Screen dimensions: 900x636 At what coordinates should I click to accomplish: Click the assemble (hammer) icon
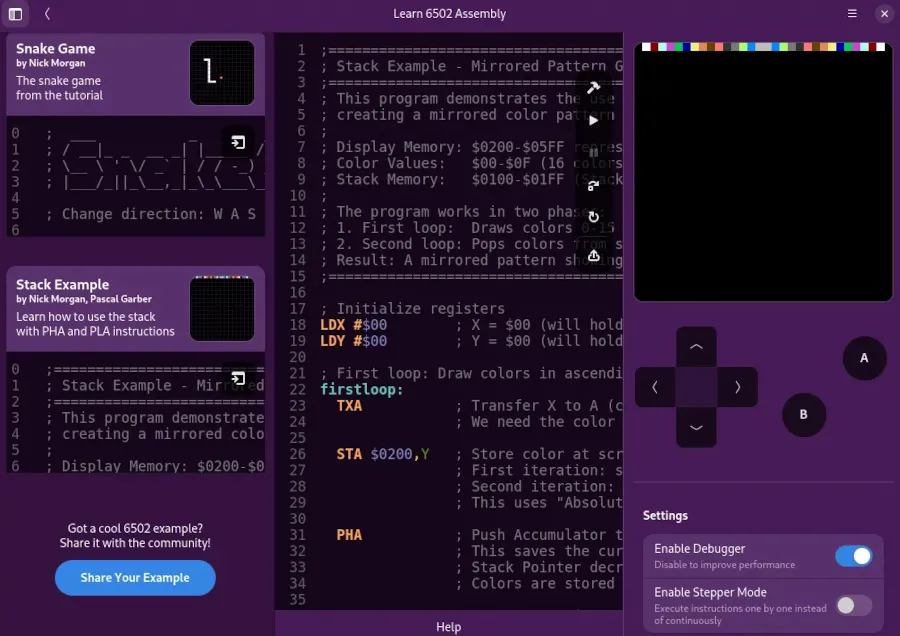tap(593, 88)
